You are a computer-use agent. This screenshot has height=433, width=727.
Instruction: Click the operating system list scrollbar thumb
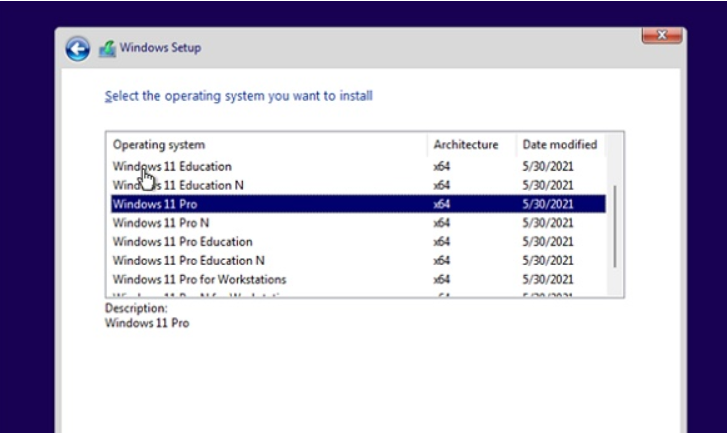[615, 226]
